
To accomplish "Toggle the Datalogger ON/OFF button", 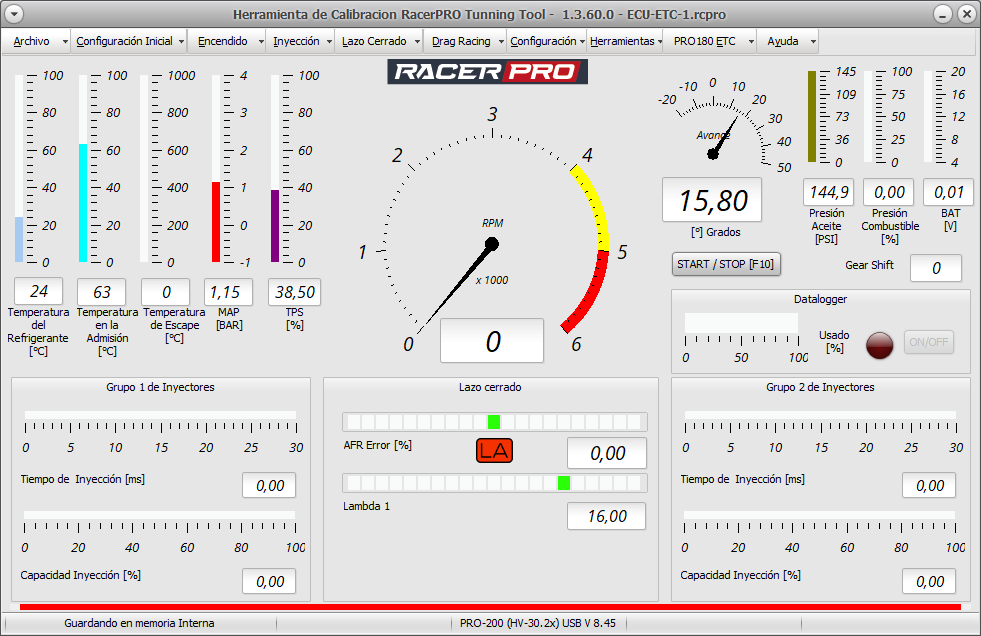I will click(928, 342).
